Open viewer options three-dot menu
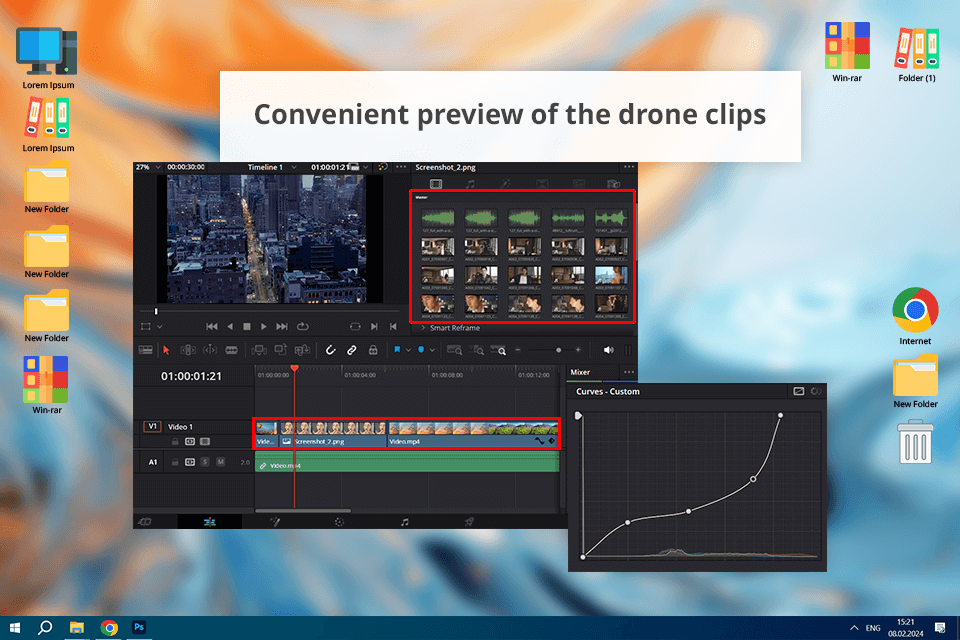This screenshot has width=960, height=640. point(401,167)
